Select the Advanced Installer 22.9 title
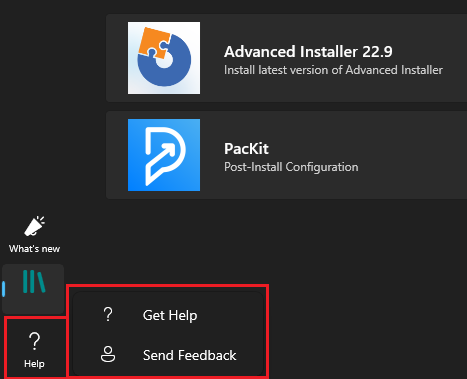467x379 pixels. [x=308, y=52]
